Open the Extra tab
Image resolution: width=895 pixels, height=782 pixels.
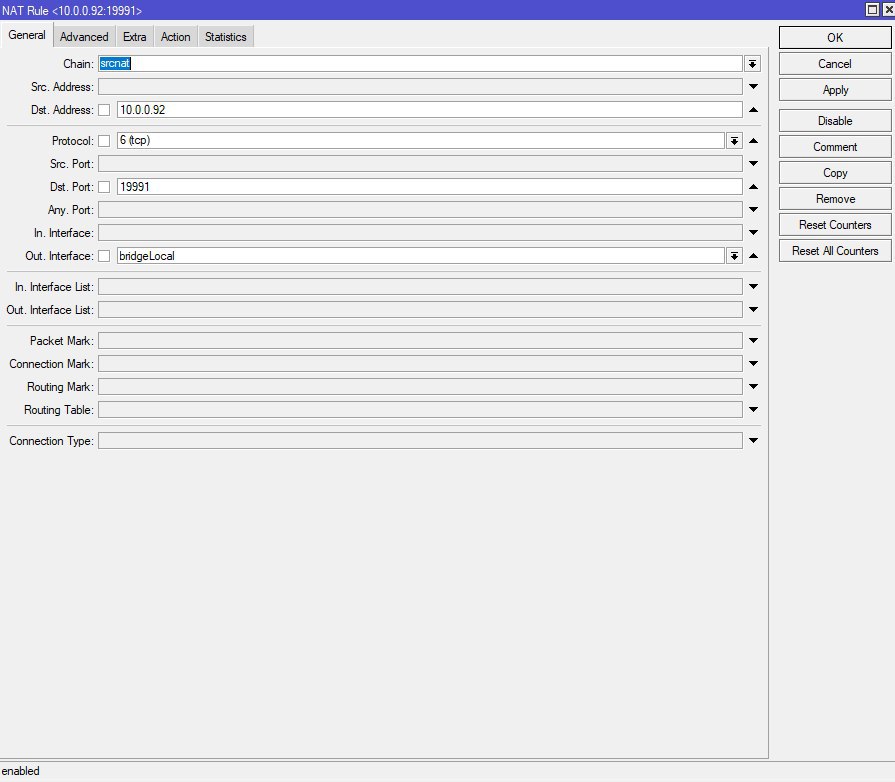tap(134, 37)
